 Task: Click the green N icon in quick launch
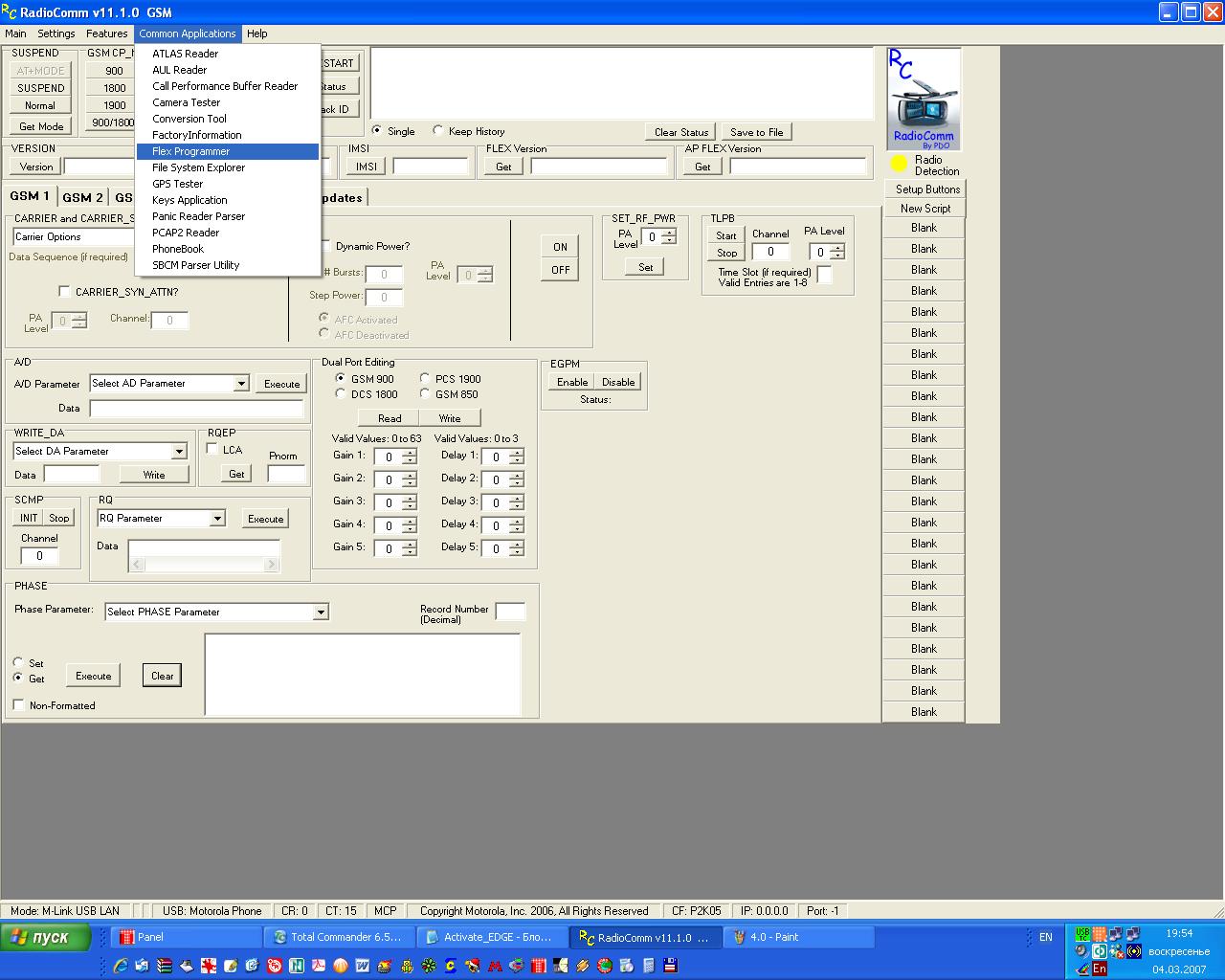[296, 966]
